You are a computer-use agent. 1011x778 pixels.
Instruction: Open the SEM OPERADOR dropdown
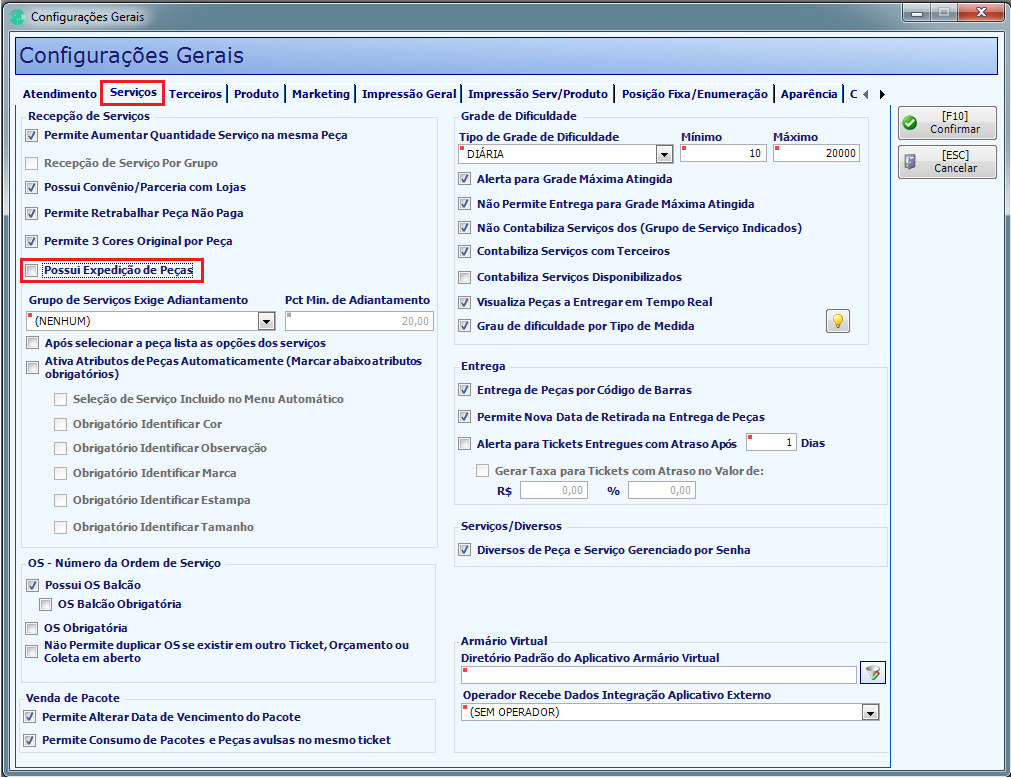870,713
